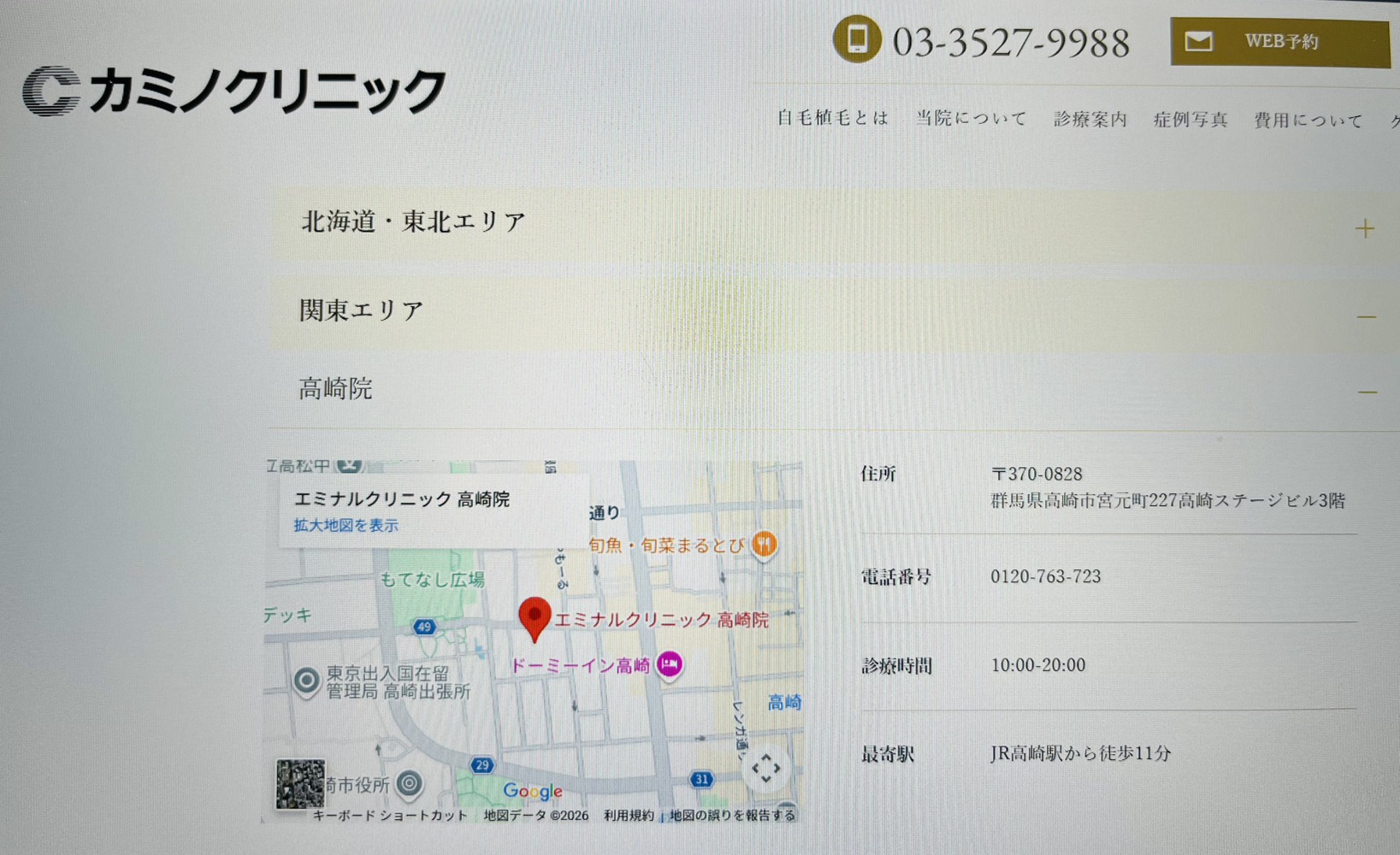Open the 利用規約 link on map
This screenshot has width=1400, height=855.
click(629, 816)
